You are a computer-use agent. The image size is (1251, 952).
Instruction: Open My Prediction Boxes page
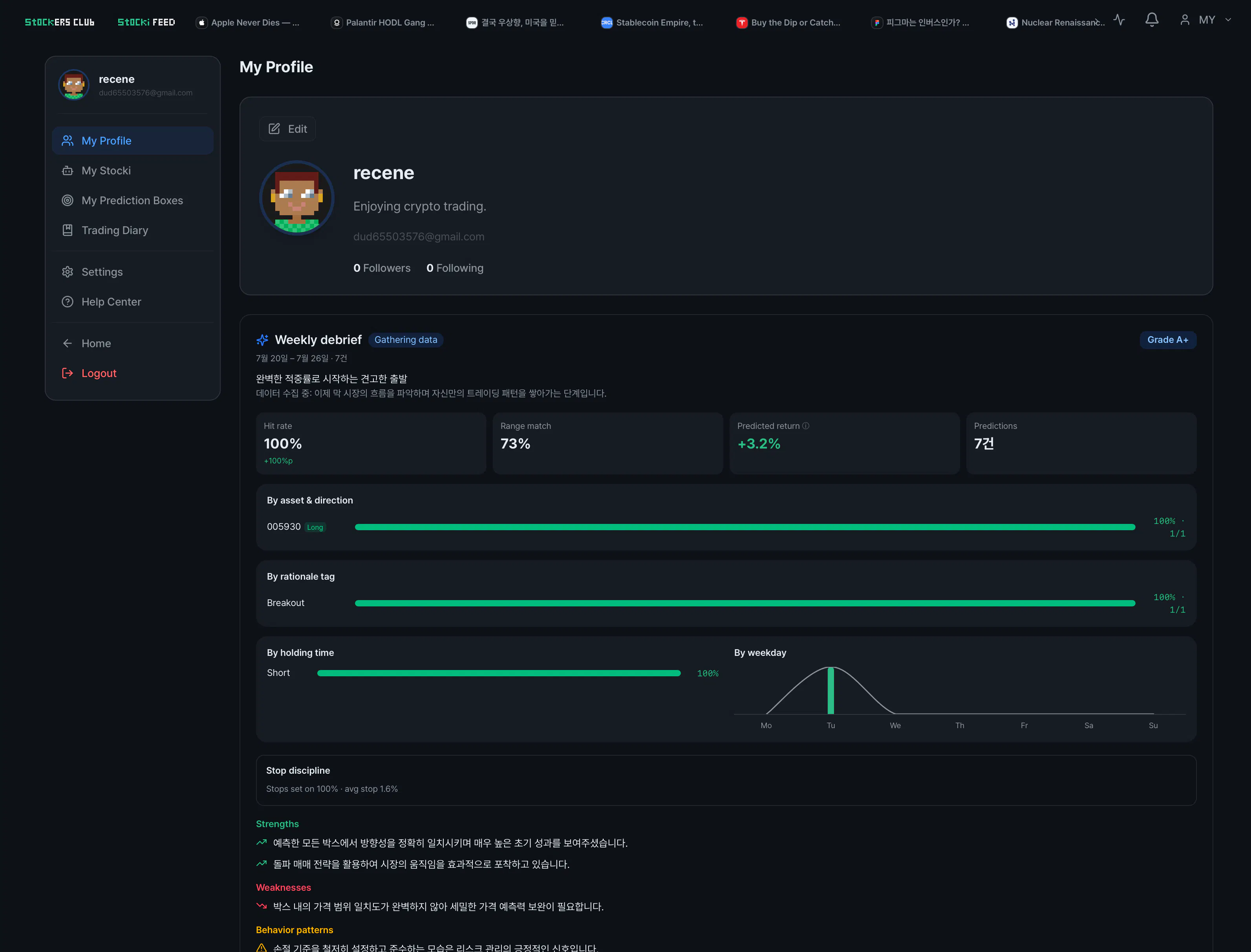pyautogui.click(x=133, y=201)
